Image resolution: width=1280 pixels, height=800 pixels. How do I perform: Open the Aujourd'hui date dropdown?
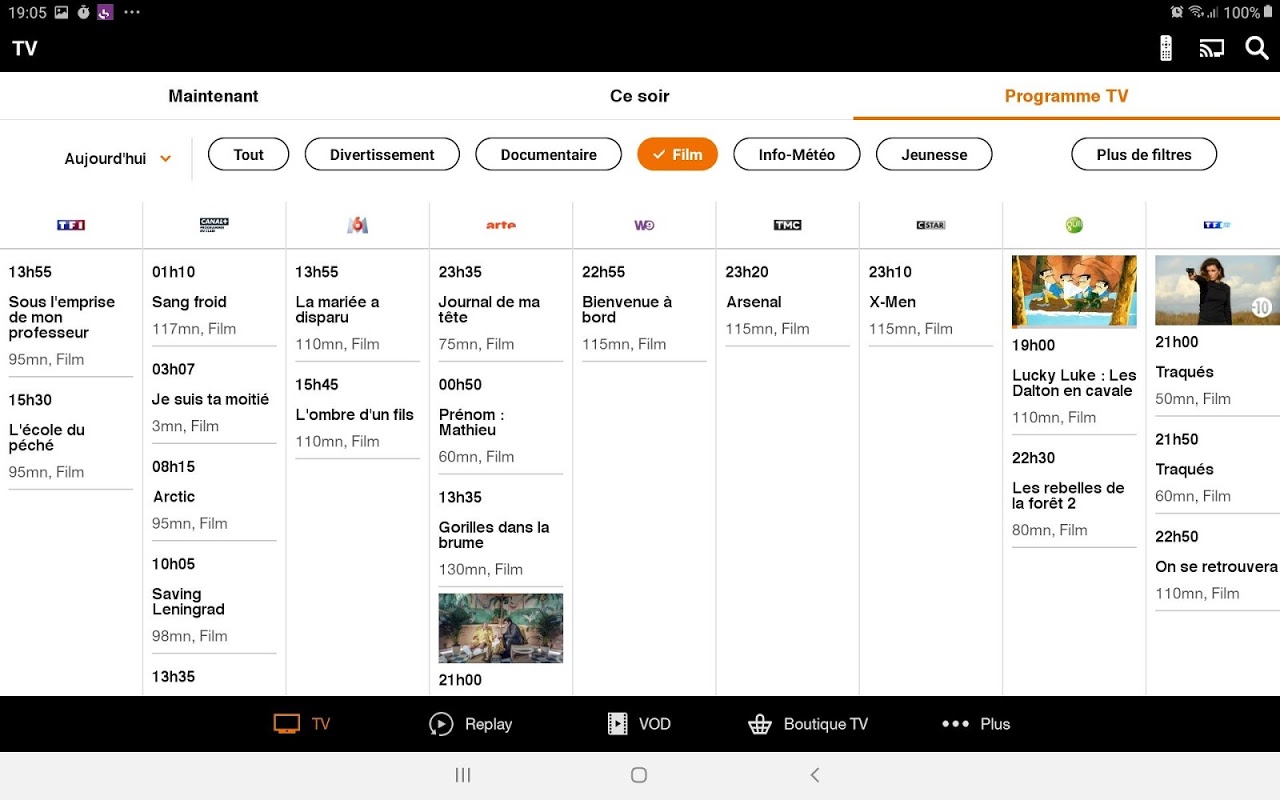click(x=117, y=158)
